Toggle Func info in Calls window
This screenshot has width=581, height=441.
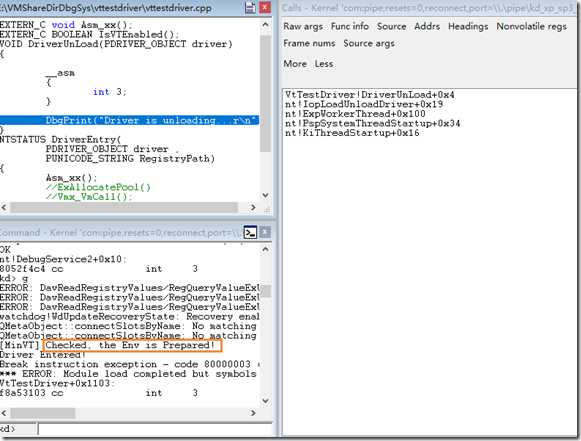(x=349, y=27)
